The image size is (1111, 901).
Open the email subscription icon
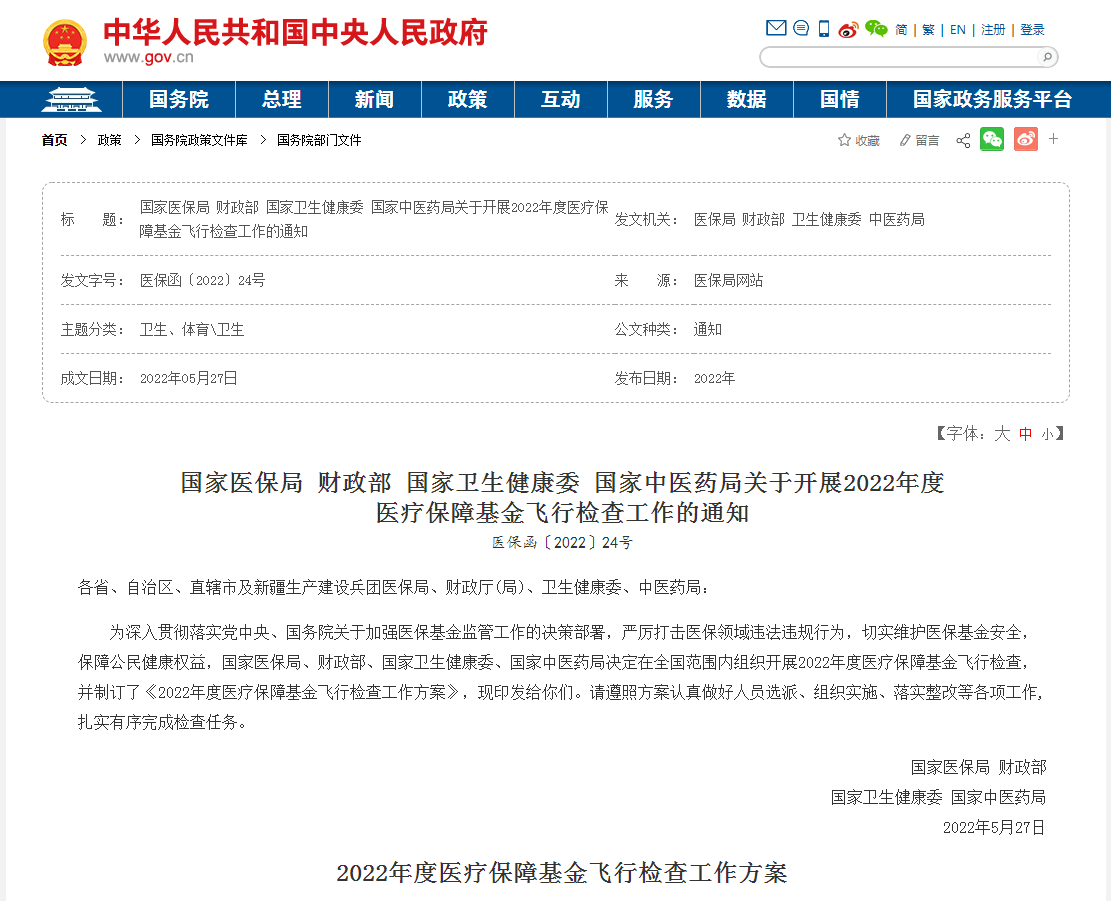pos(775,28)
